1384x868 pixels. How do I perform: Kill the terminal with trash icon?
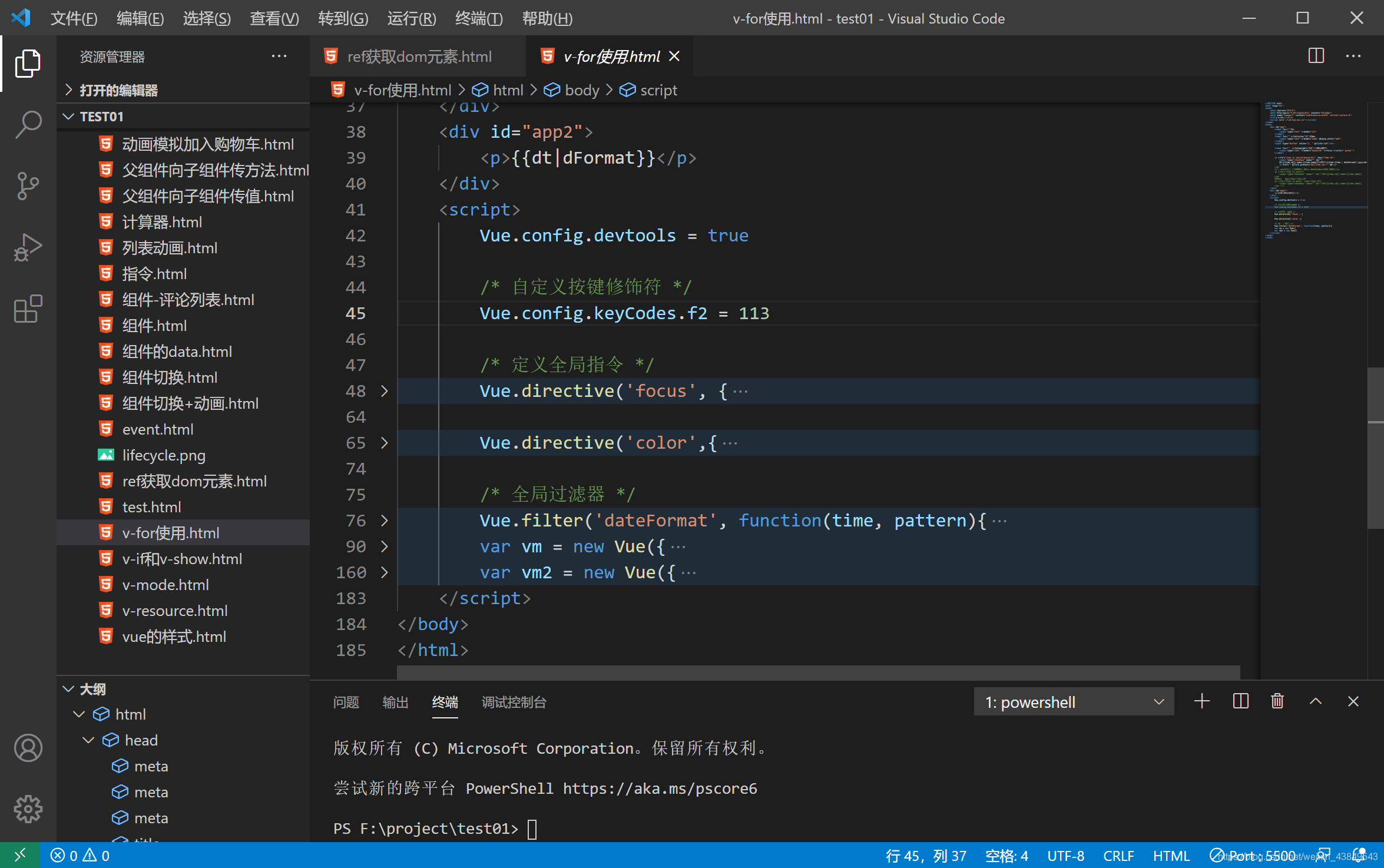(1277, 701)
